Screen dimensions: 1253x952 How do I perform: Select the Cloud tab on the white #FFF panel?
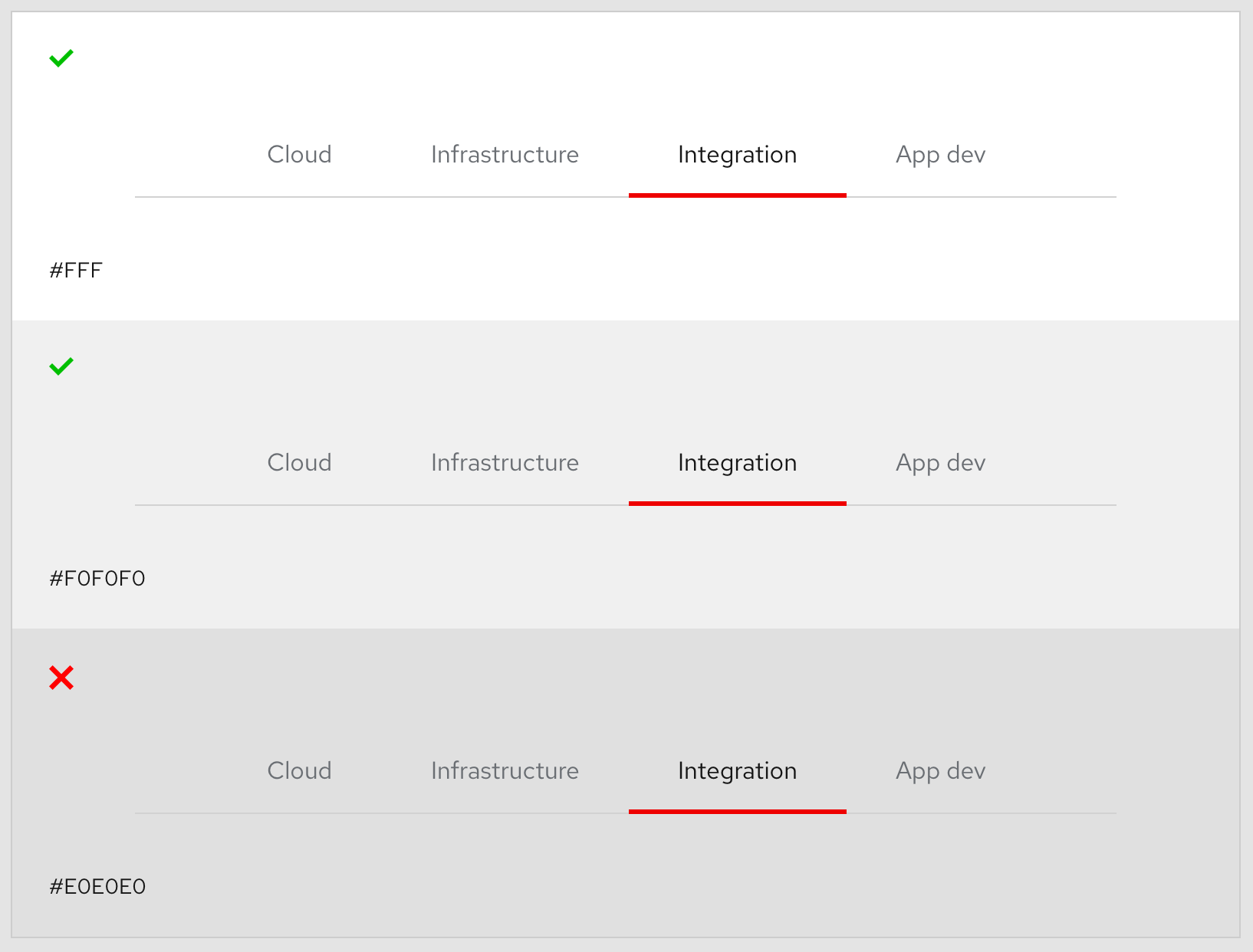point(299,155)
